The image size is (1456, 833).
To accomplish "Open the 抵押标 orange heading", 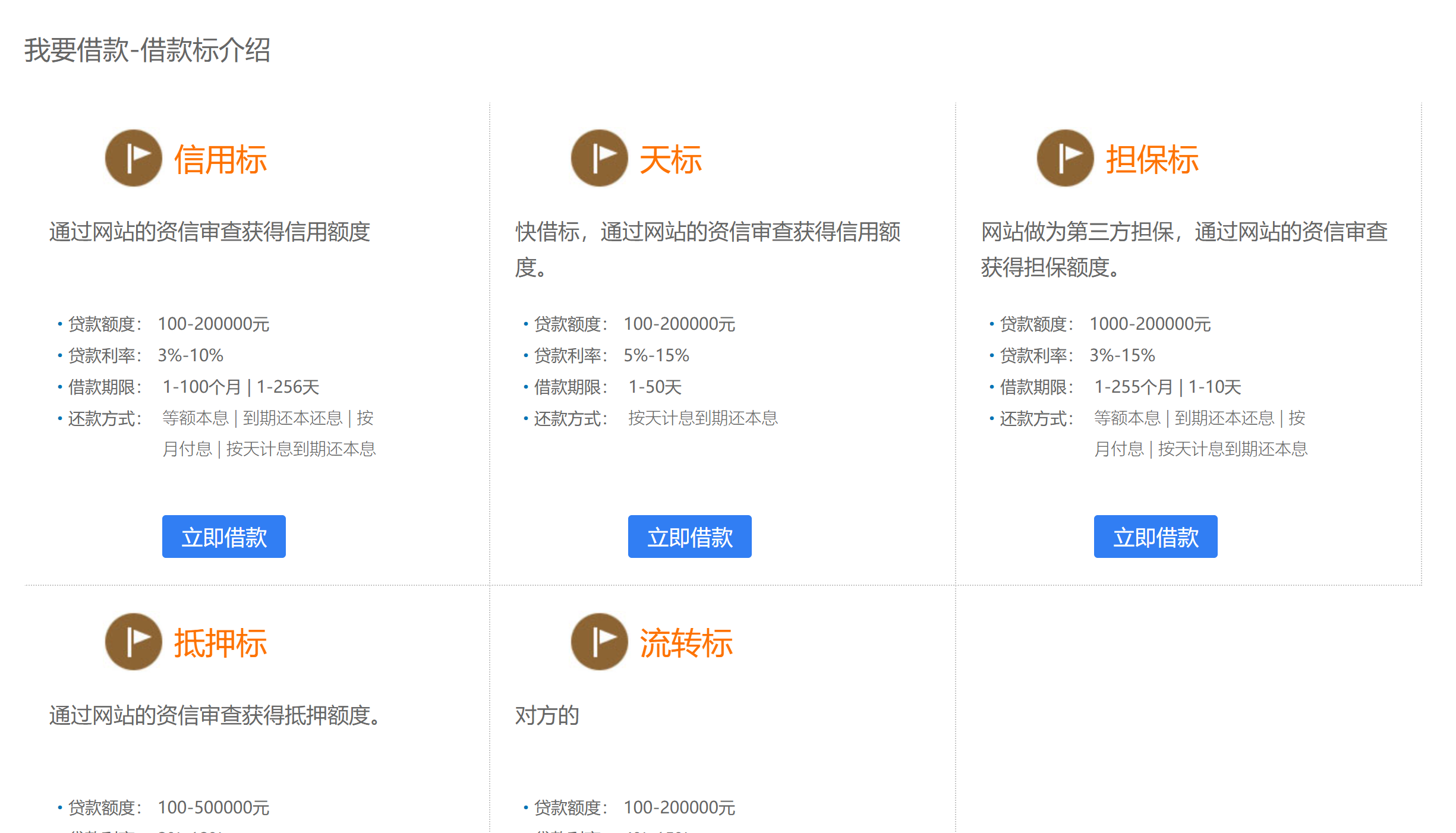I will pos(220,643).
